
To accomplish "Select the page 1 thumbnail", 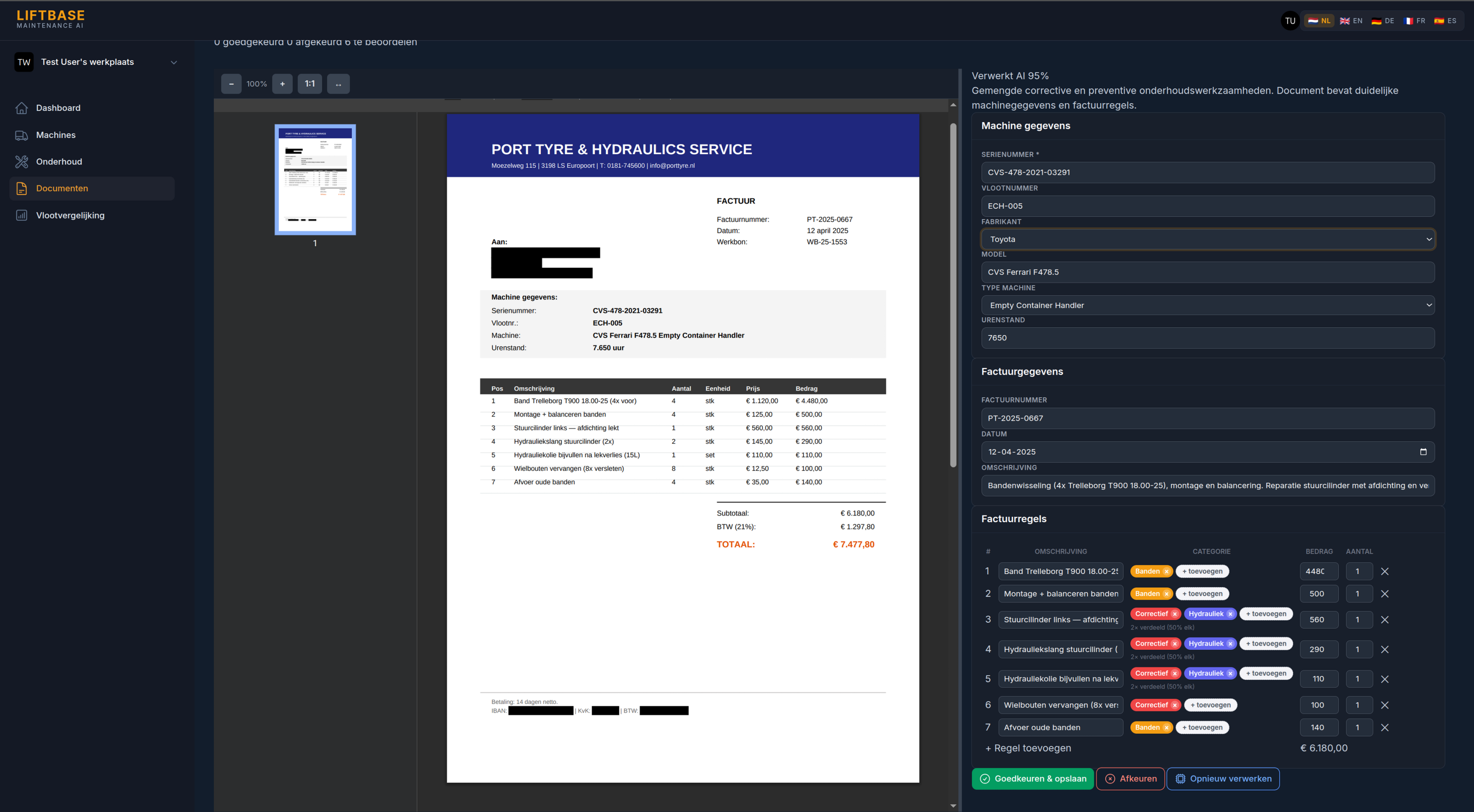I will coord(315,180).
